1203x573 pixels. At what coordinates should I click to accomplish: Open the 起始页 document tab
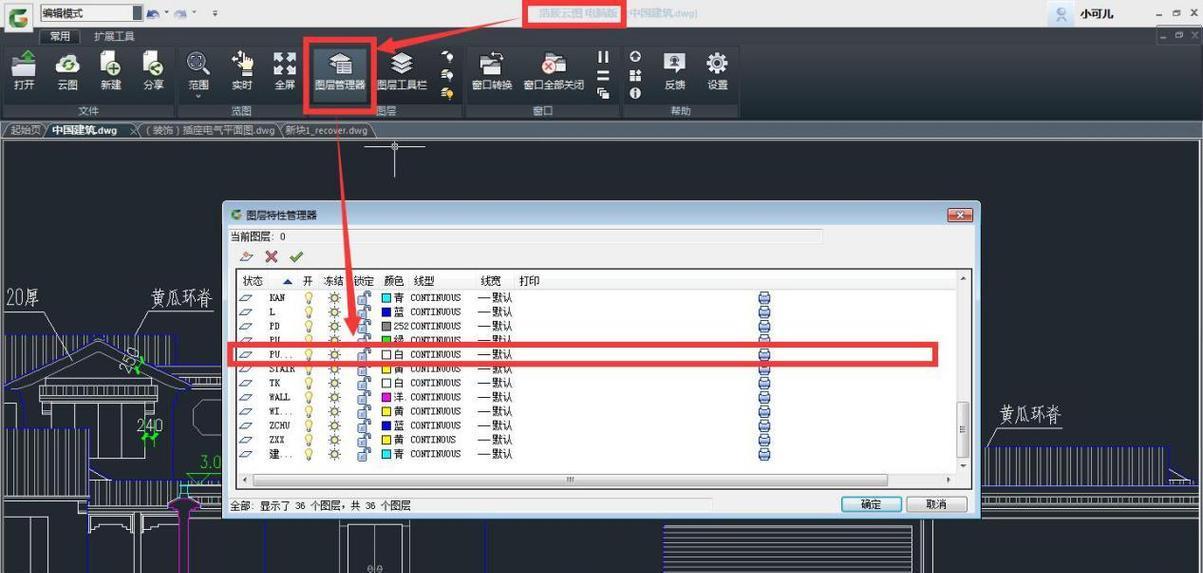[25, 130]
